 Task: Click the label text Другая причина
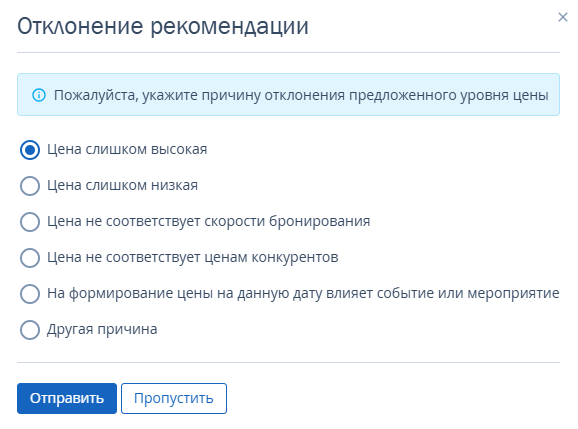point(102,329)
